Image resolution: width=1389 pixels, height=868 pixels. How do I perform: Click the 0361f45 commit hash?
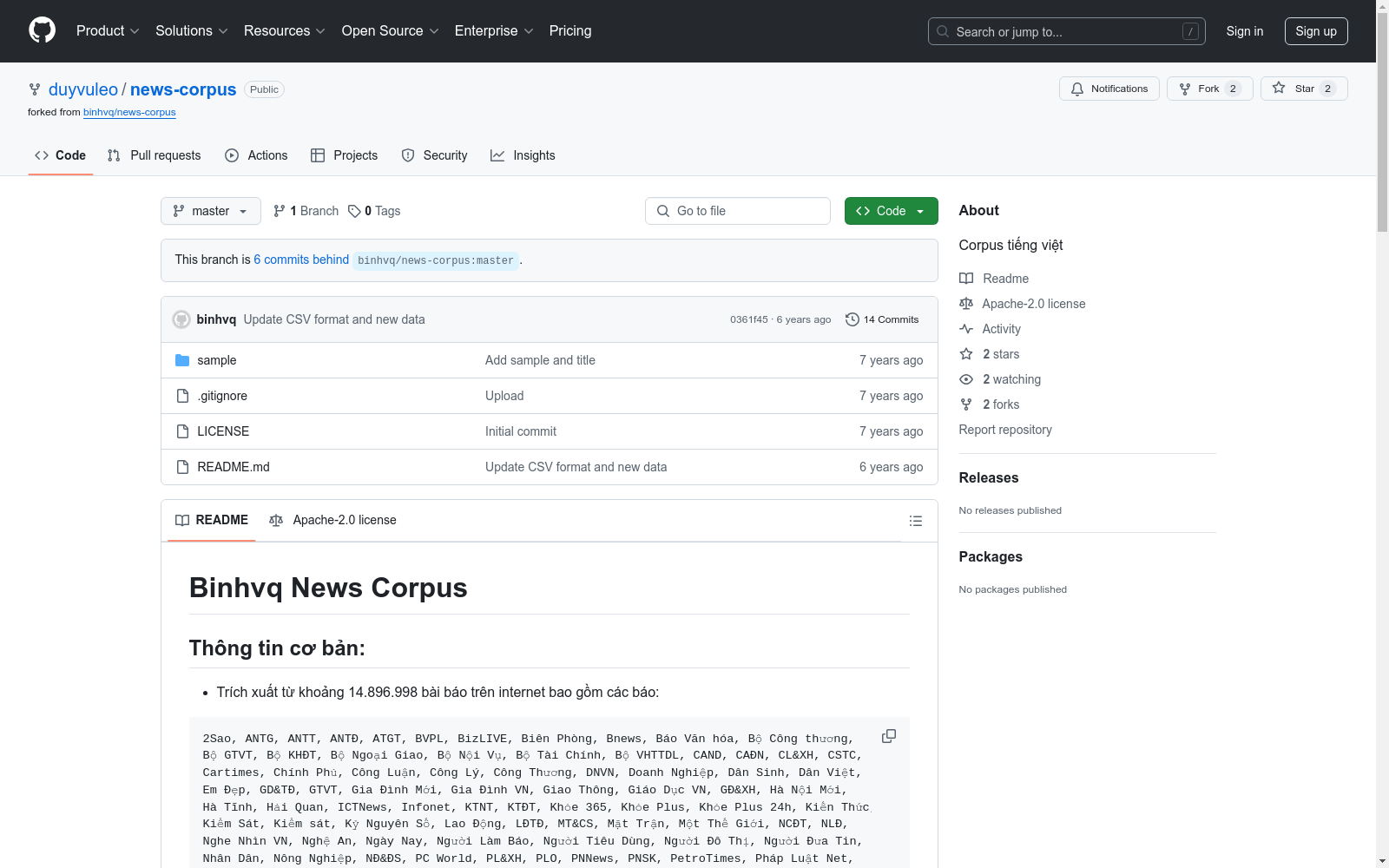[x=749, y=319]
